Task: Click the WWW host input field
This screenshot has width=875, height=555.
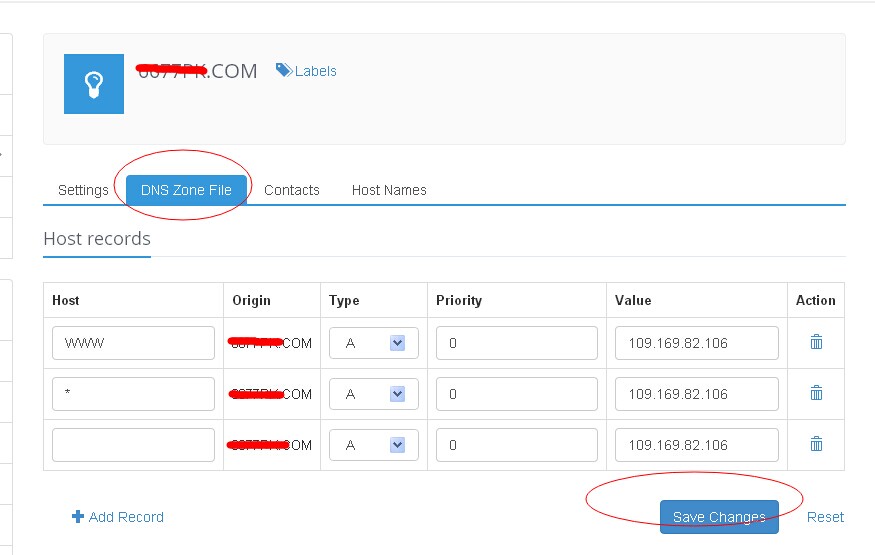Action: pos(133,343)
